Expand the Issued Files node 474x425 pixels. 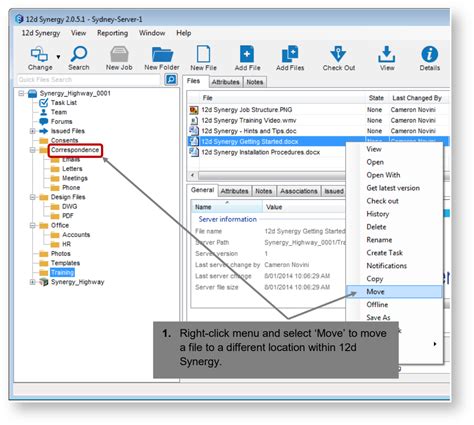[33, 131]
